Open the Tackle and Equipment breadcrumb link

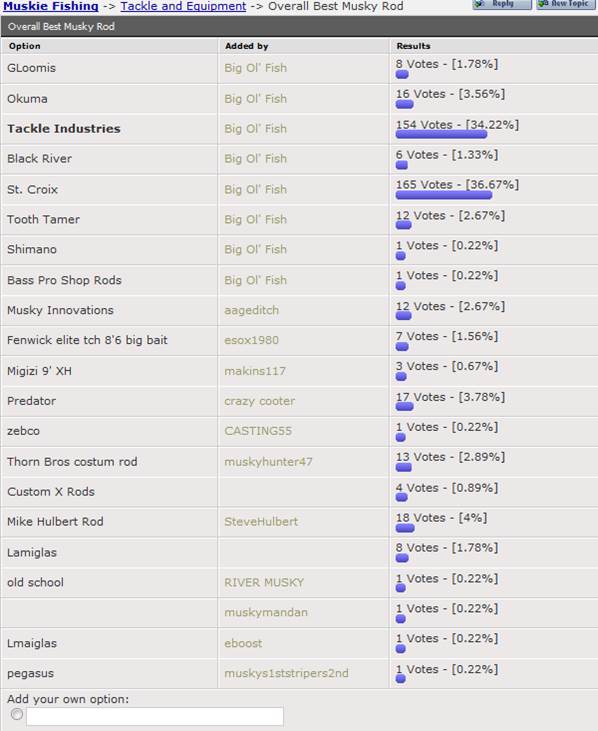(x=183, y=6)
